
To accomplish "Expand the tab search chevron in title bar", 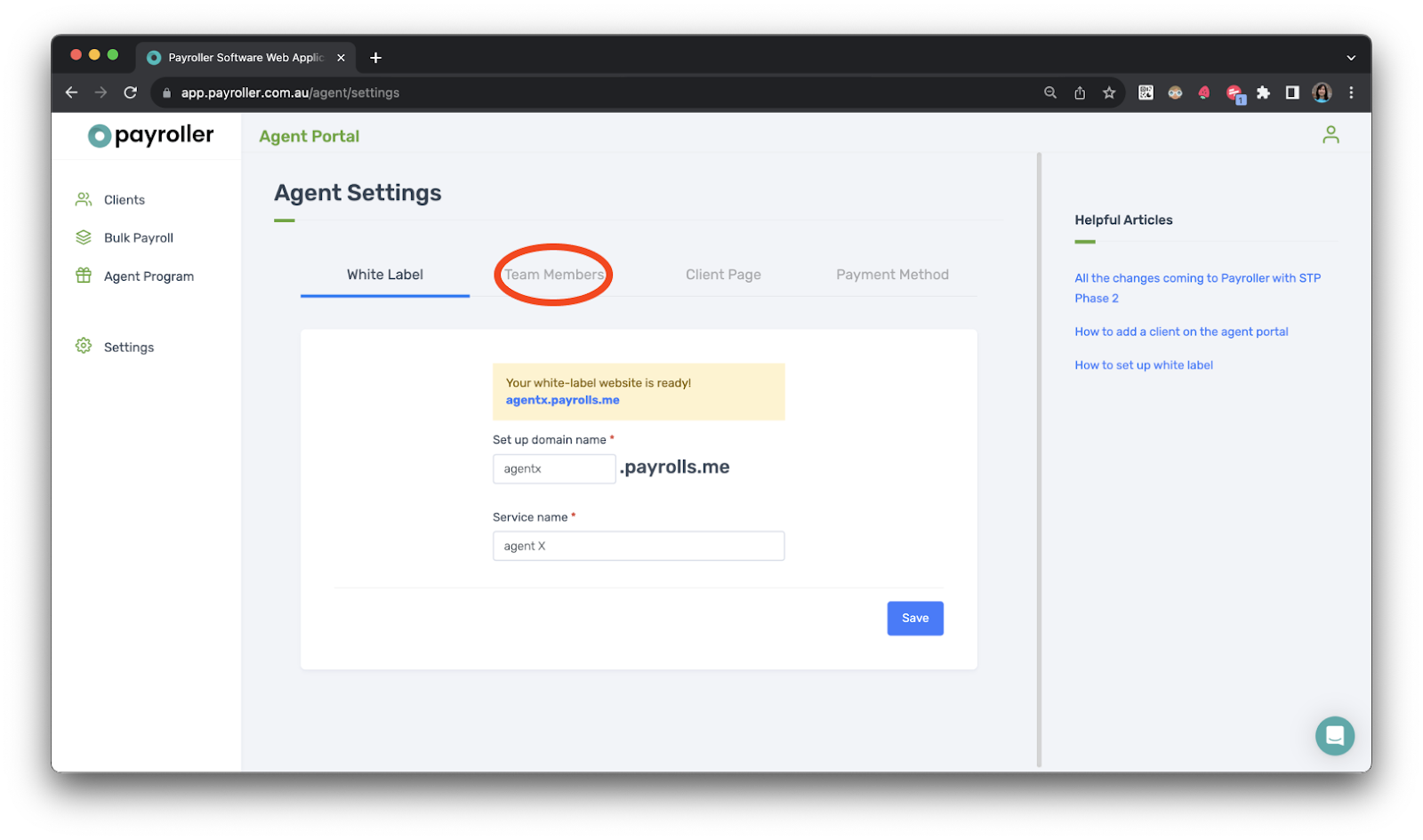I will (x=1351, y=58).
